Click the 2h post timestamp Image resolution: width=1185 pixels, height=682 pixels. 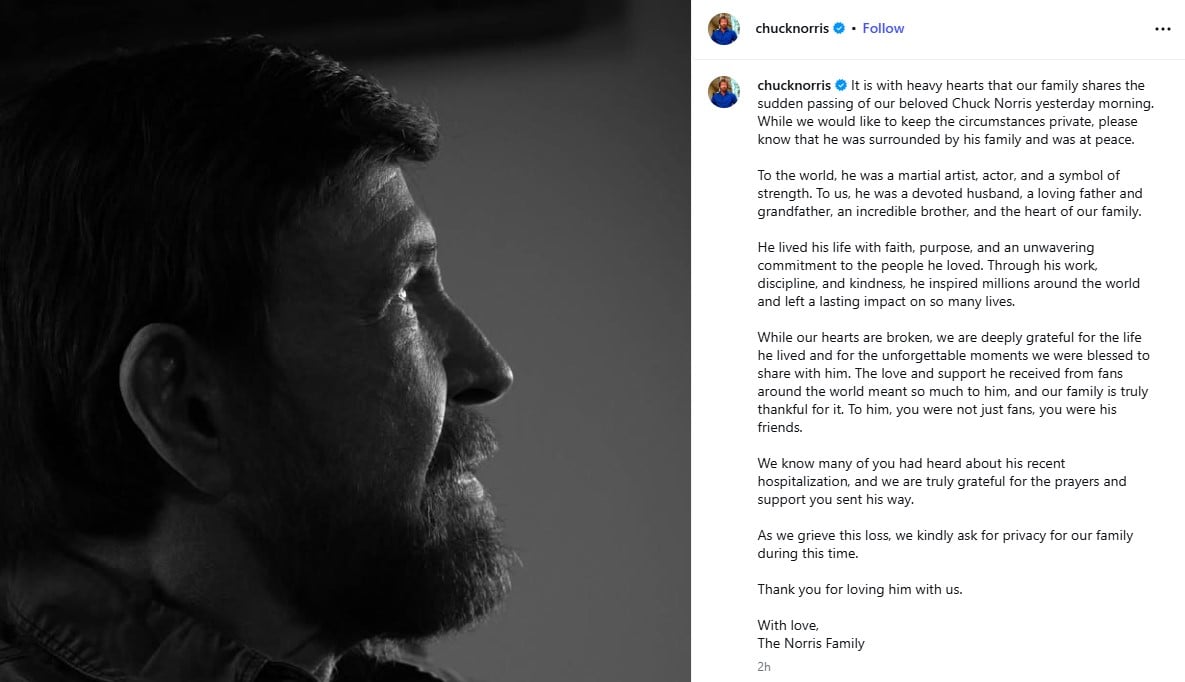(x=764, y=666)
